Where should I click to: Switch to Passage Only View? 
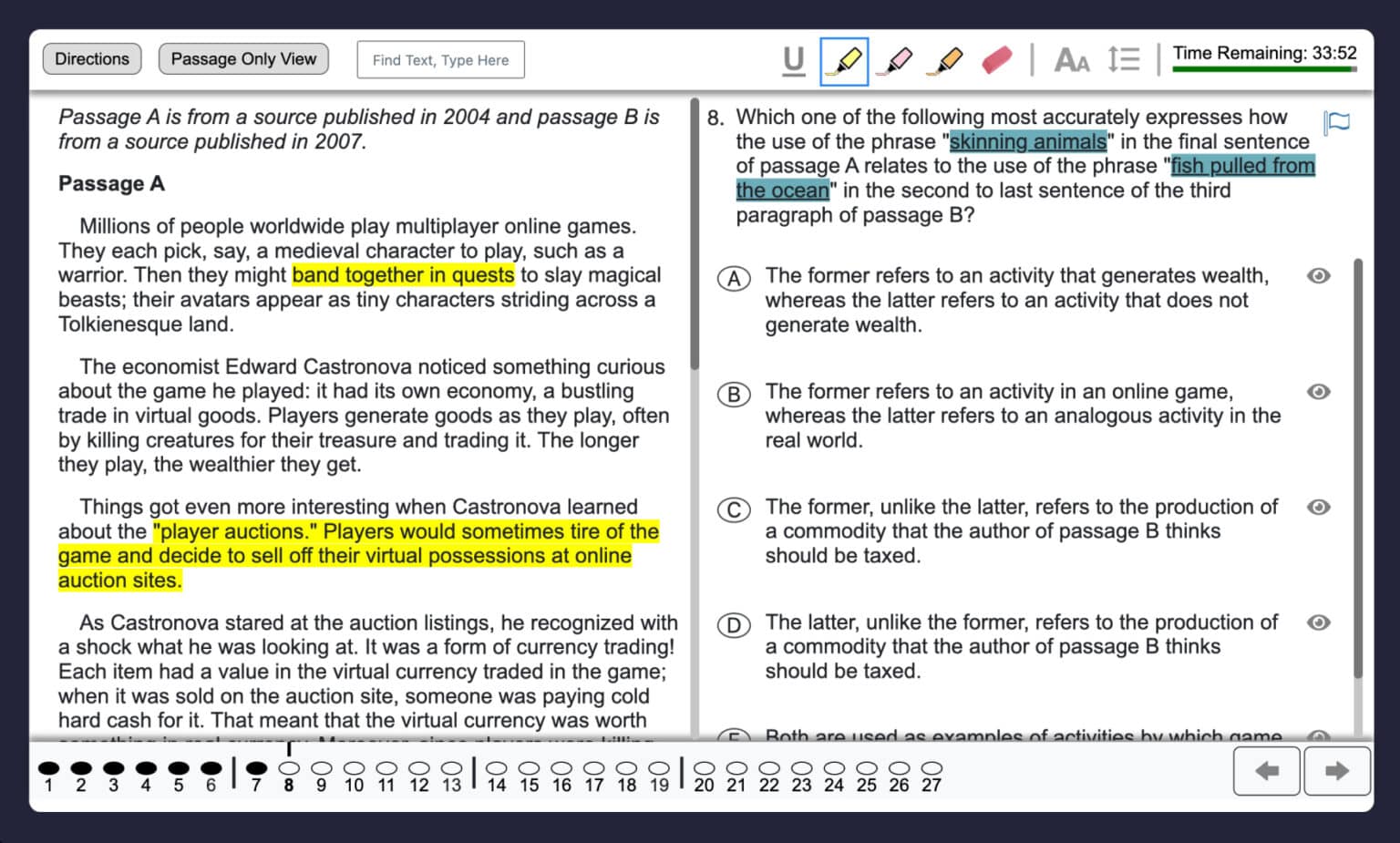click(243, 59)
